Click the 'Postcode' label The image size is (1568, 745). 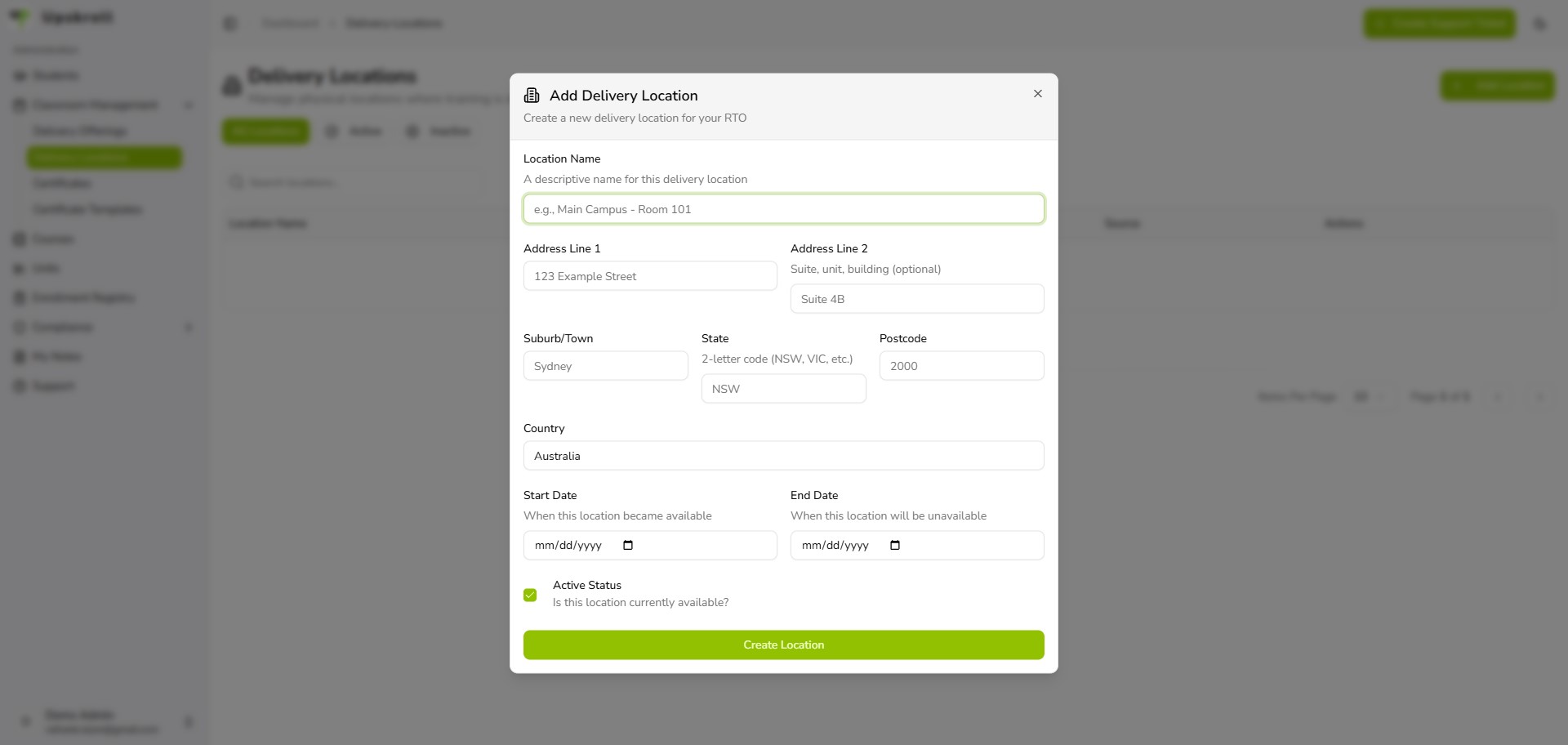[902, 338]
